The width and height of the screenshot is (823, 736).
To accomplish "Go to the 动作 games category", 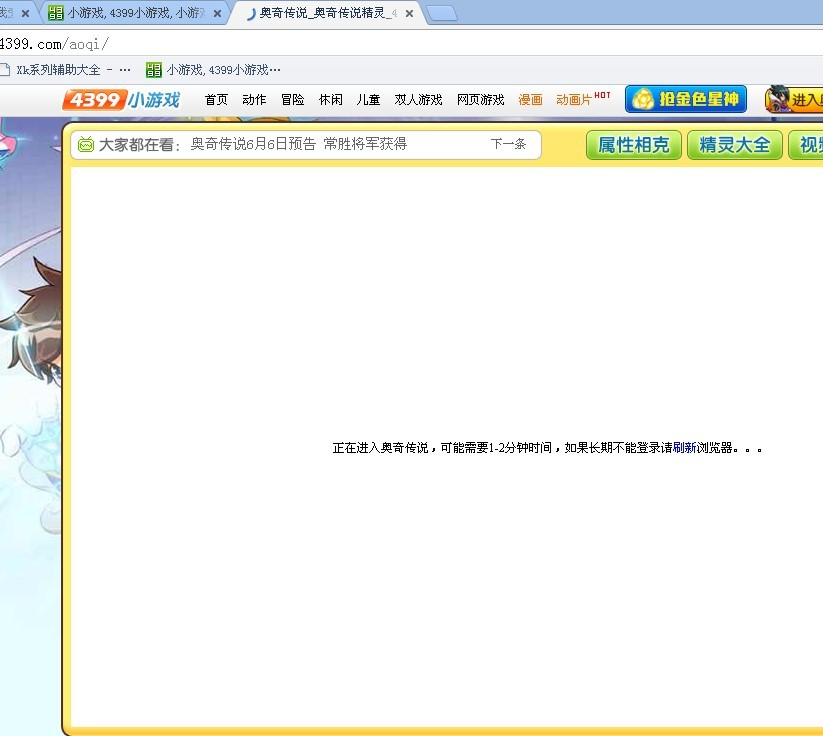I will pos(254,100).
